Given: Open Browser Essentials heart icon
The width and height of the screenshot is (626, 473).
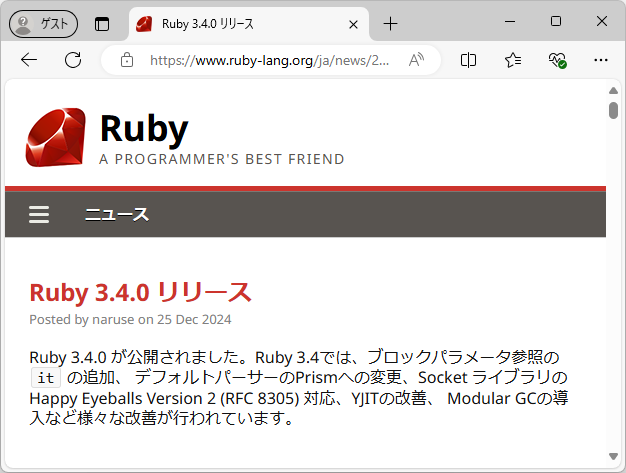Looking at the screenshot, I should (557, 60).
